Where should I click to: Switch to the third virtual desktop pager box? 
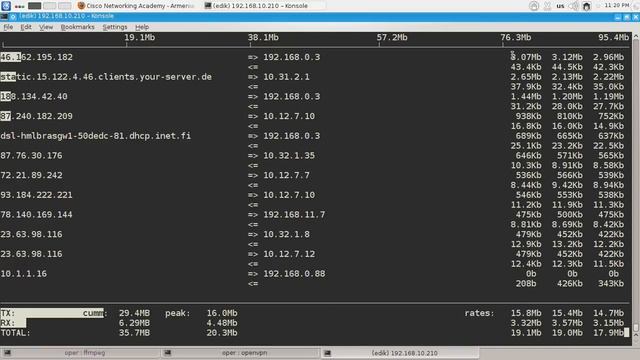pos(64,6)
